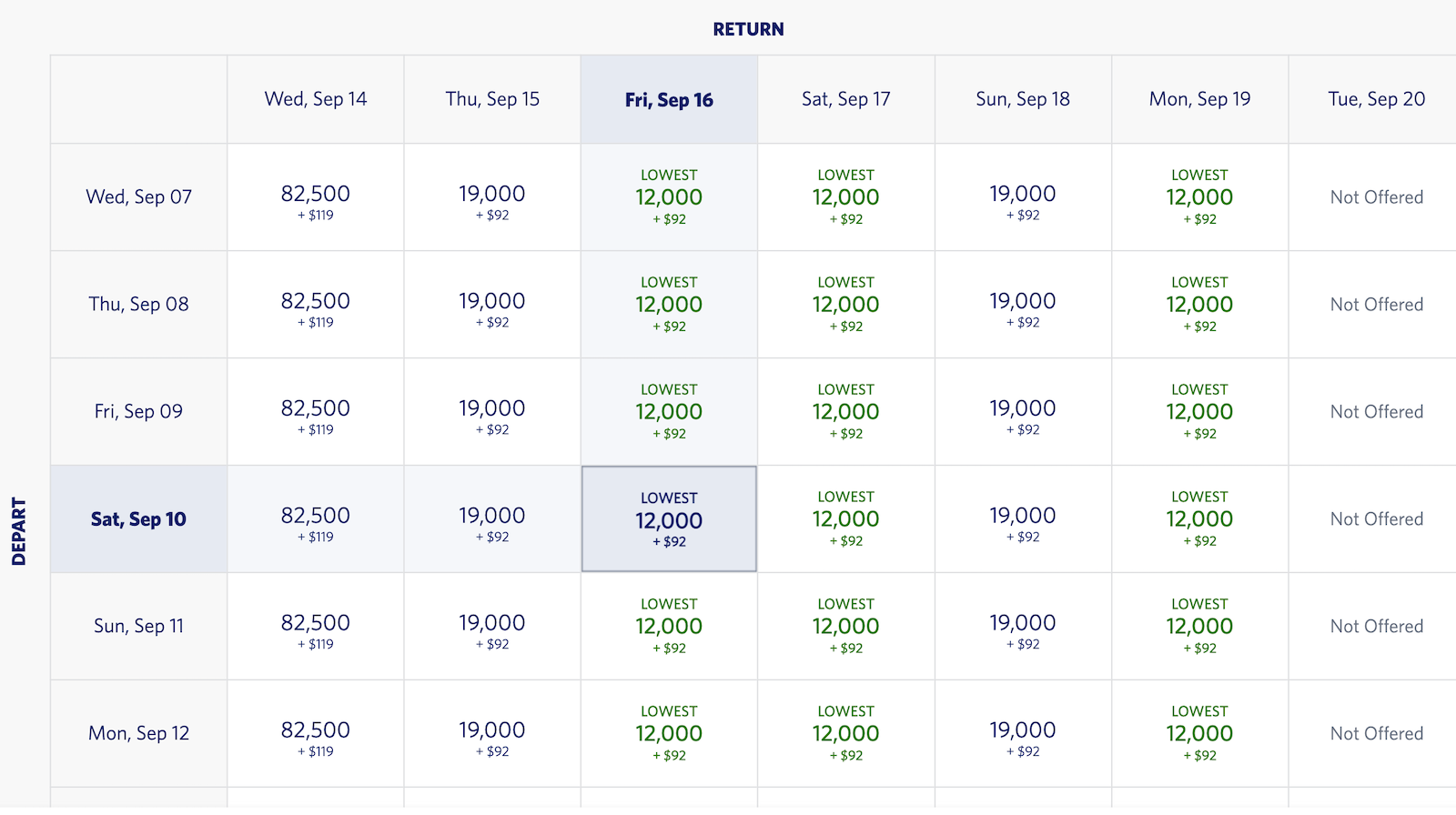Choose the lowest fare departing Sep 12 returning Sep 19
This screenshot has height=815, width=1456.
(x=1199, y=733)
